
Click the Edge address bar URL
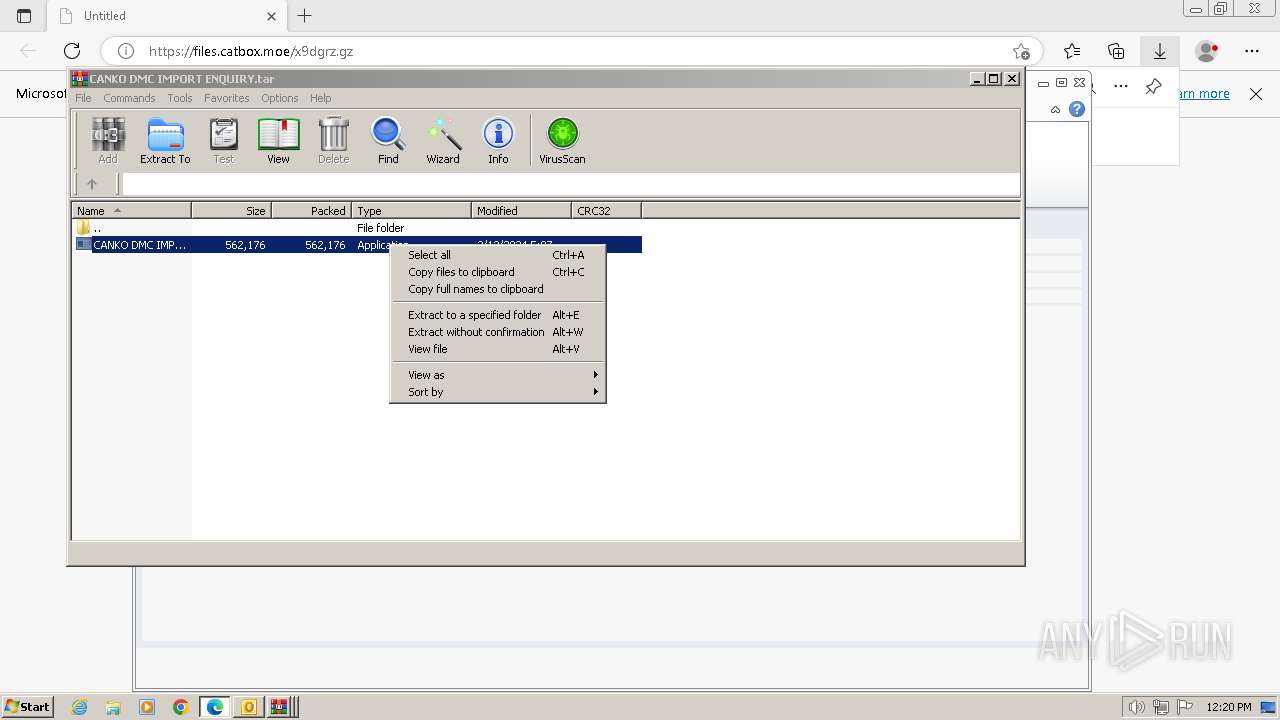point(251,51)
